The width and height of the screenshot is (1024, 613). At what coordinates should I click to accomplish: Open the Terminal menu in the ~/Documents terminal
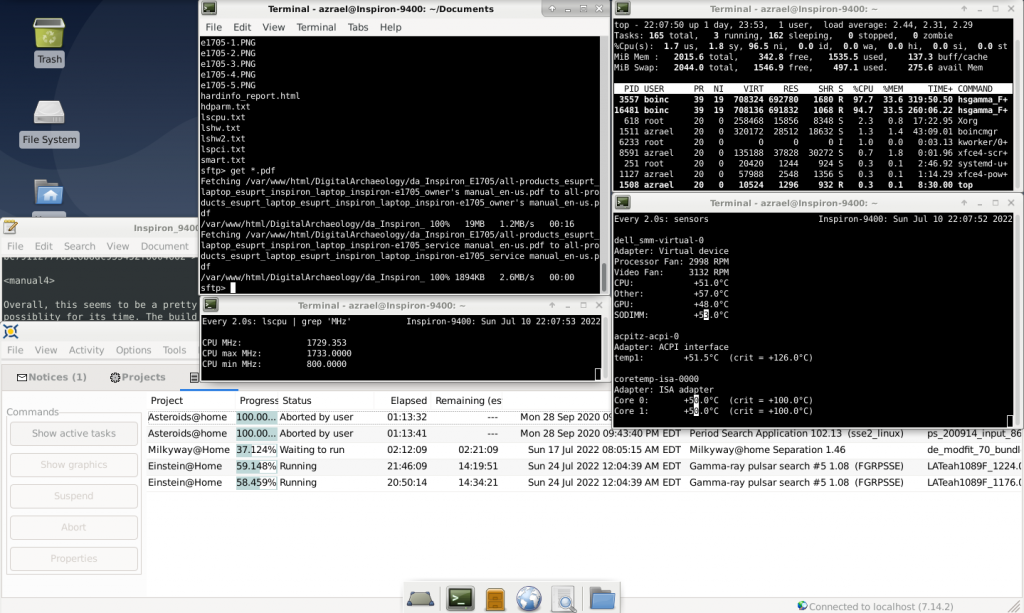coord(316,27)
